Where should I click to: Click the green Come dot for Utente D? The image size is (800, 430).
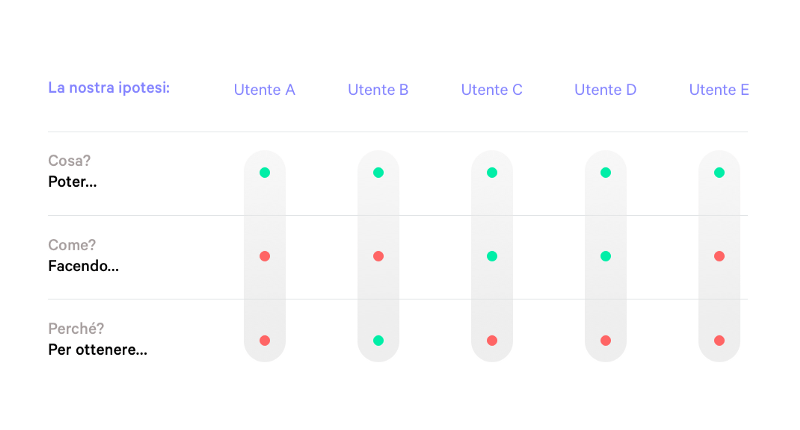[x=605, y=257]
